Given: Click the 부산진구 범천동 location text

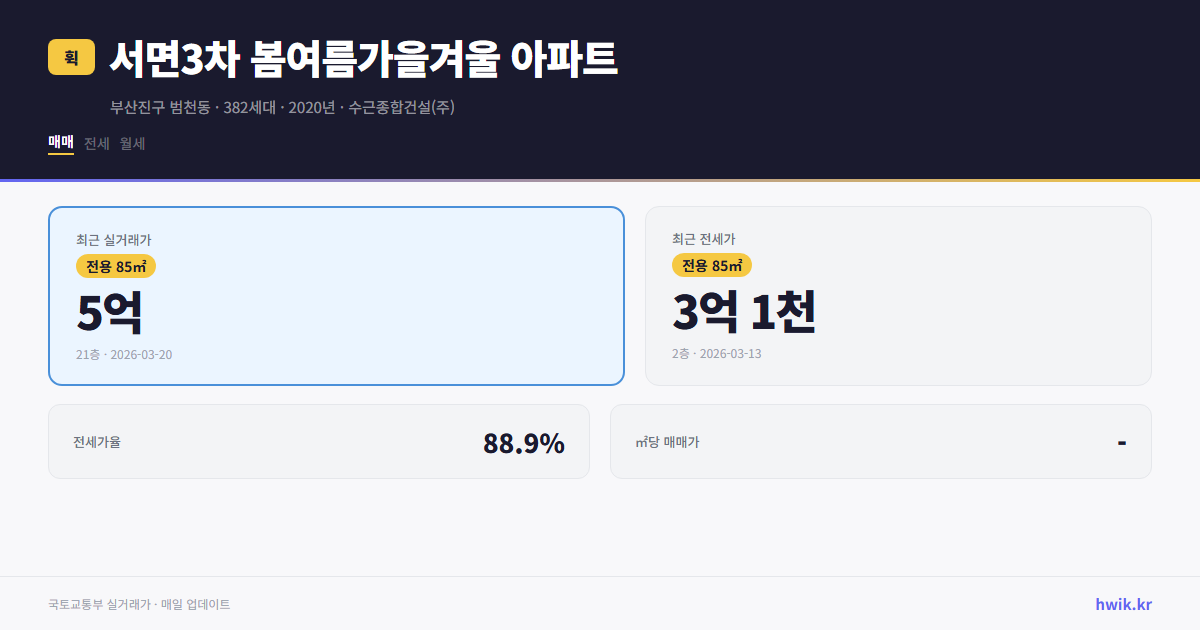Looking at the screenshot, I should tap(158, 106).
